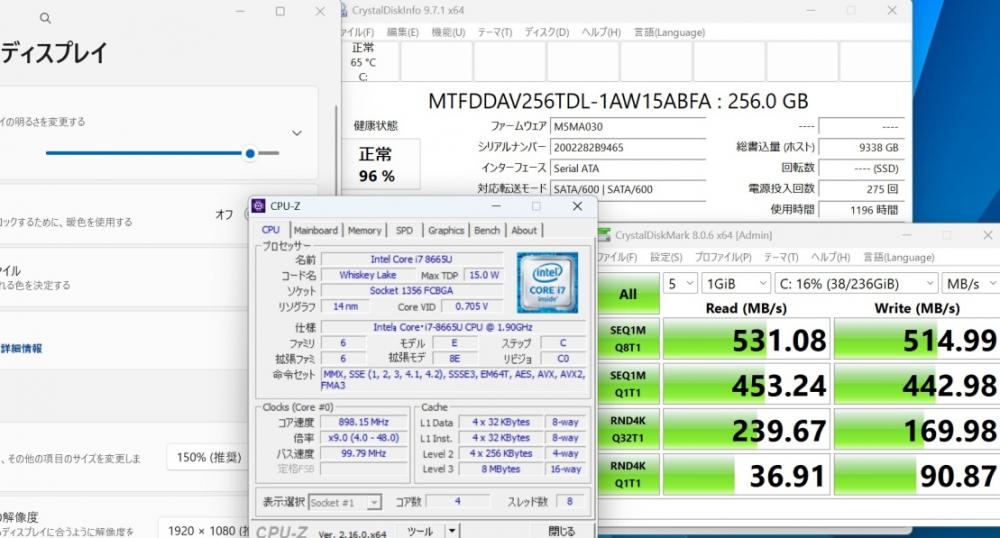Open the test count dropdown showing 5
The width and height of the screenshot is (1000, 538).
click(x=680, y=284)
